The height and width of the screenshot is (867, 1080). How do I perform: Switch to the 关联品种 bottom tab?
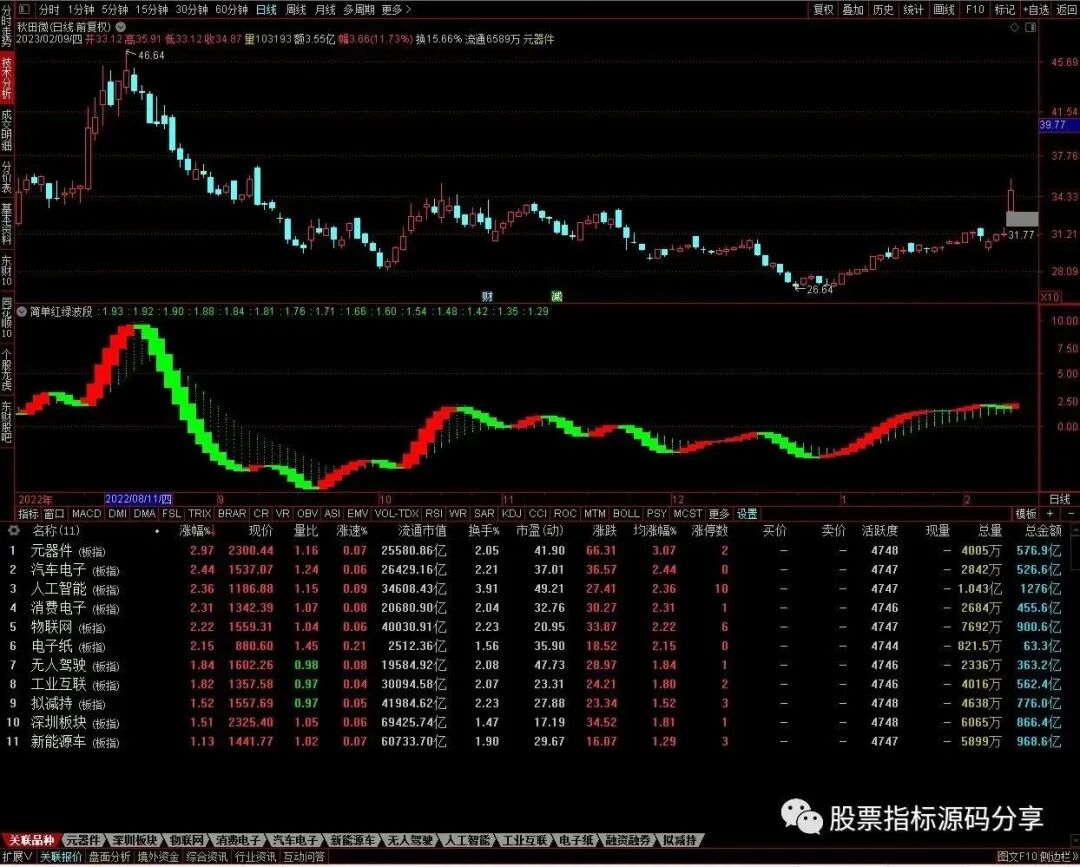[30, 841]
